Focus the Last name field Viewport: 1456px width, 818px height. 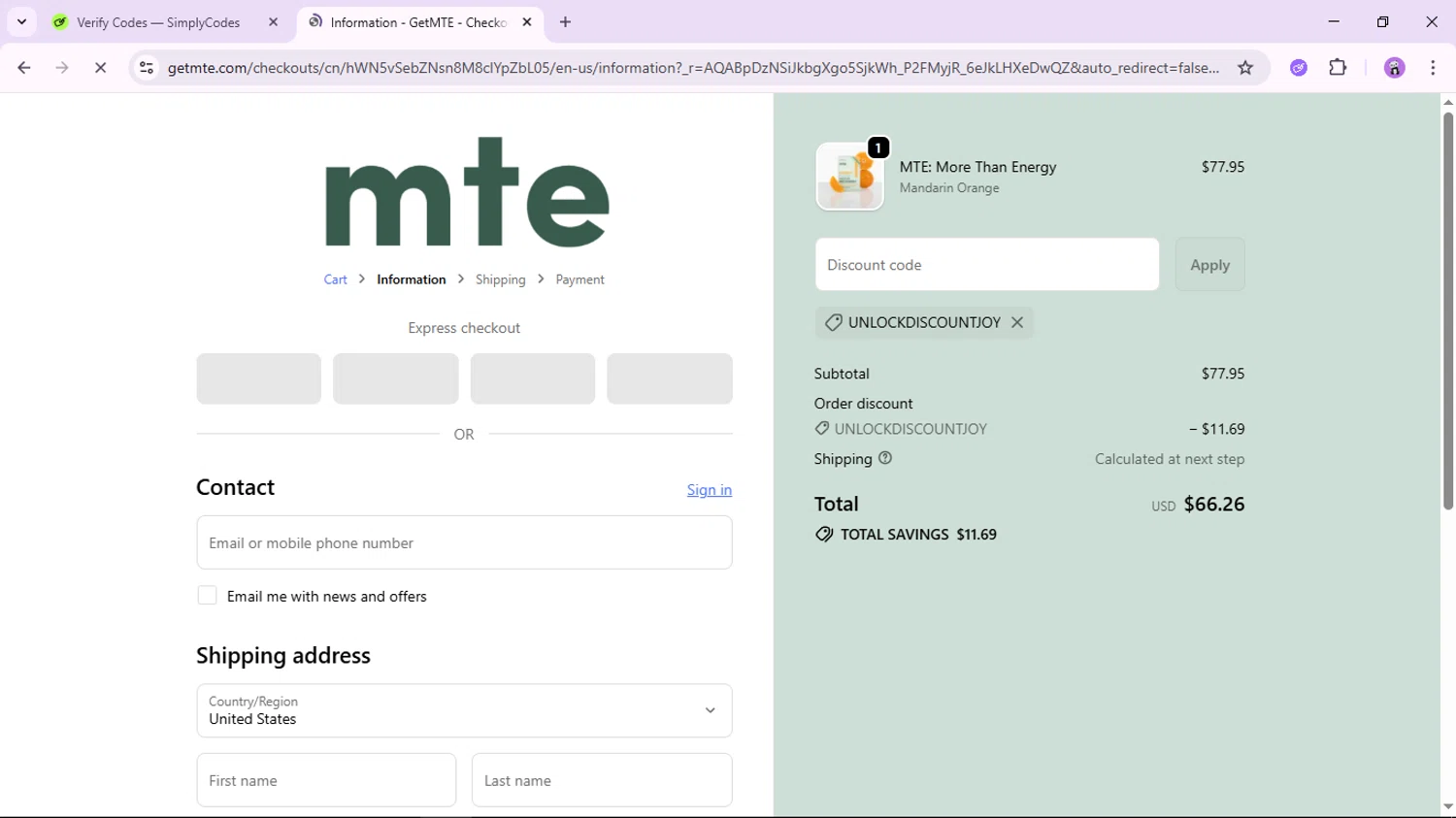[602, 780]
